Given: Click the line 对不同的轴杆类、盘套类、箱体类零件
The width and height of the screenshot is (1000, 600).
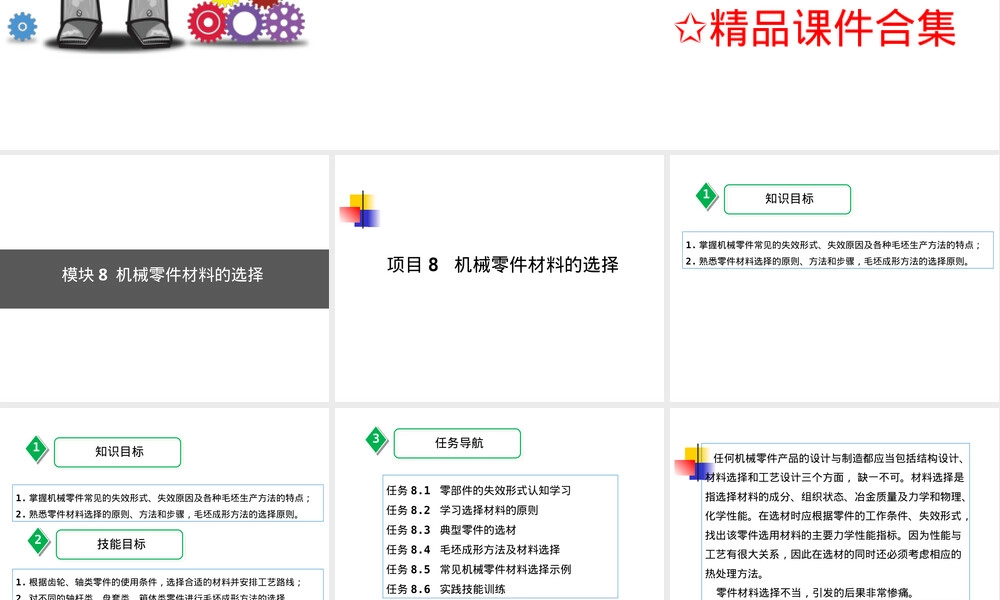Looking at the screenshot, I should click(x=151, y=597).
